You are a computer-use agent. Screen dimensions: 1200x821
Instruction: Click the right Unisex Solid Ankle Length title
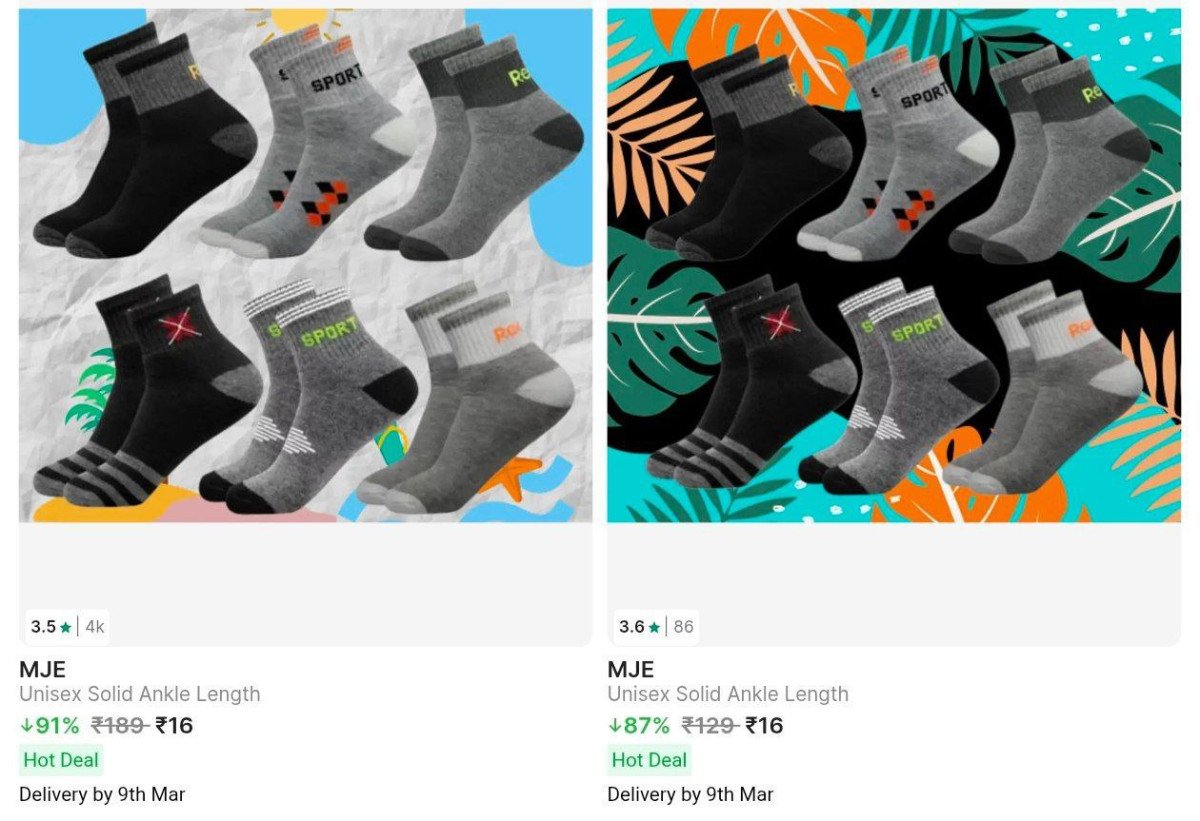(728, 694)
